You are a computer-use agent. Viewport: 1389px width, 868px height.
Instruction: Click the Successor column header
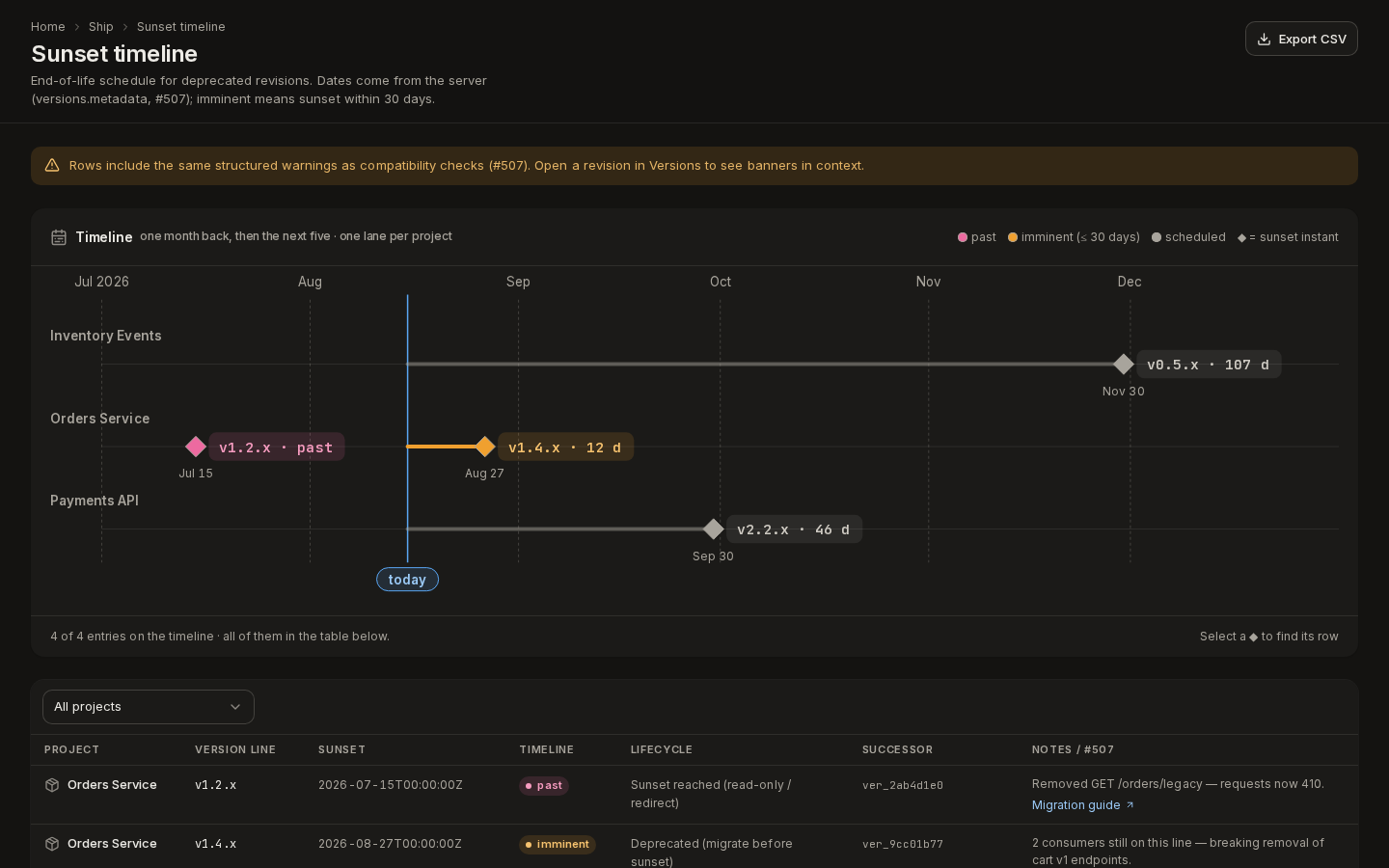coord(897,750)
